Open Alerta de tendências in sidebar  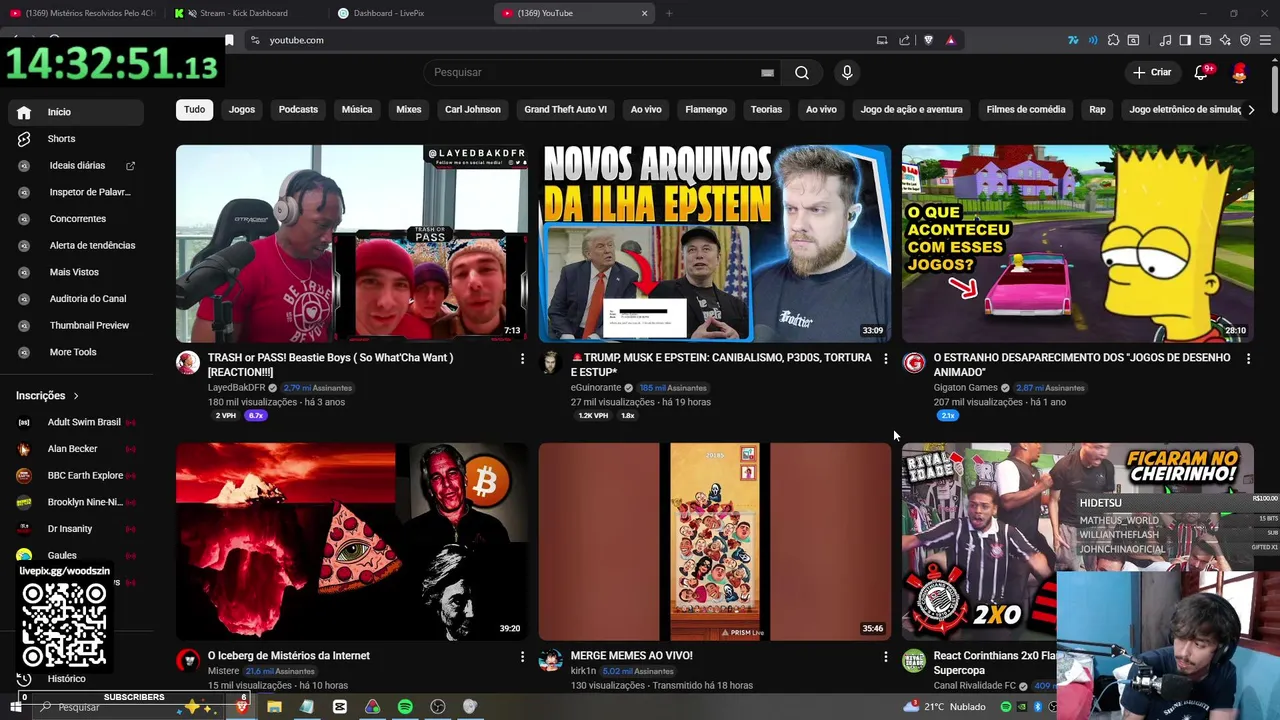point(76,245)
